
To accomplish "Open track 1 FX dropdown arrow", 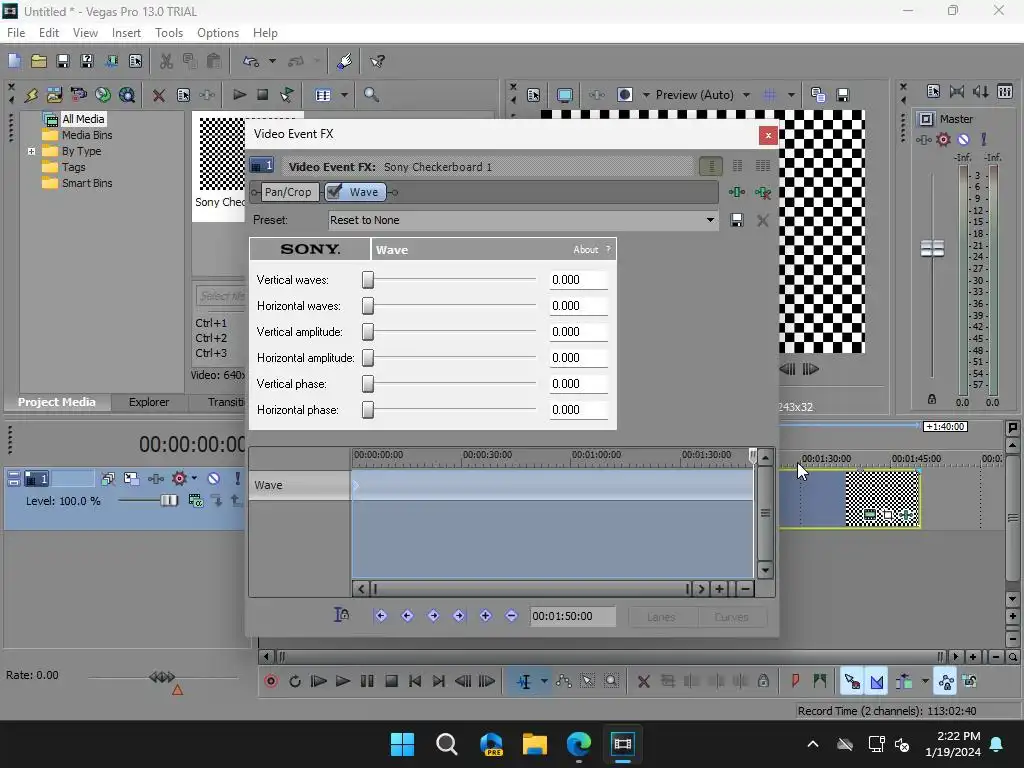I will click(194, 479).
